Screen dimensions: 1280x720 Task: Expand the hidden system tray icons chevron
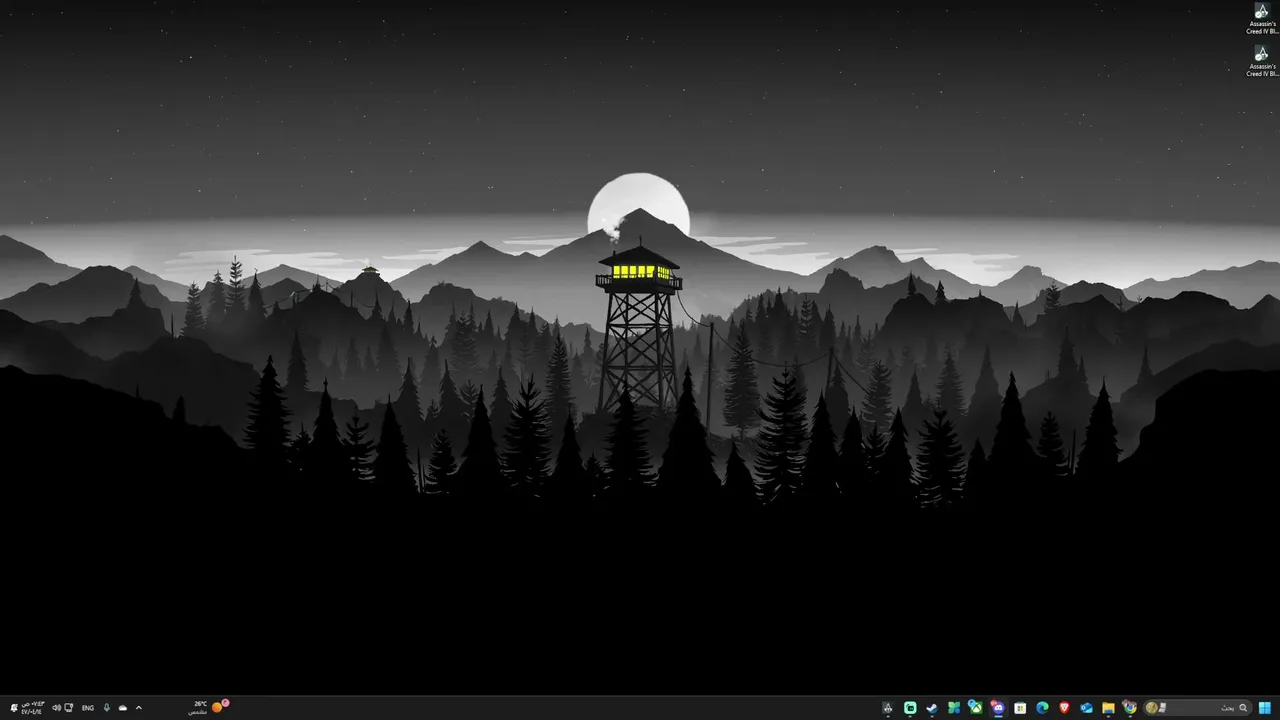pyautogui.click(x=139, y=708)
